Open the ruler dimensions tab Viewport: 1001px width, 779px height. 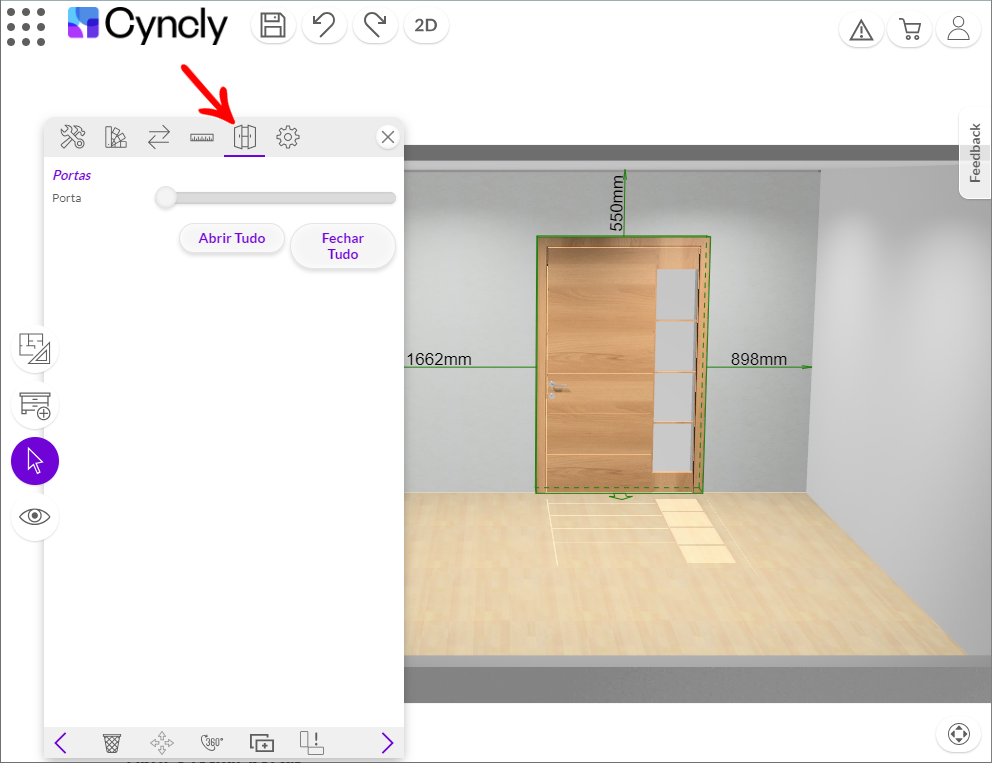click(202, 137)
